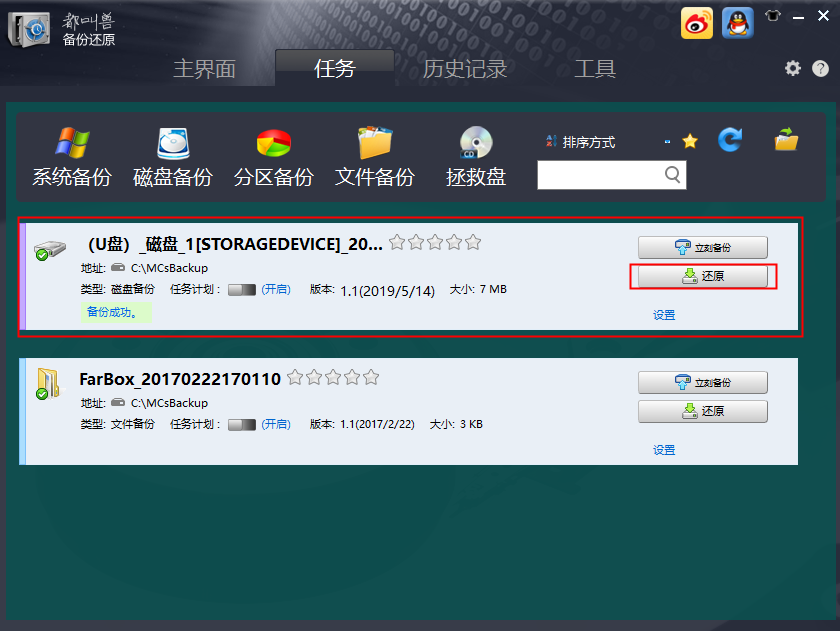The image size is (840, 631).
Task: Click 还原 for the U盘 disk task
Action: pos(702,276)
